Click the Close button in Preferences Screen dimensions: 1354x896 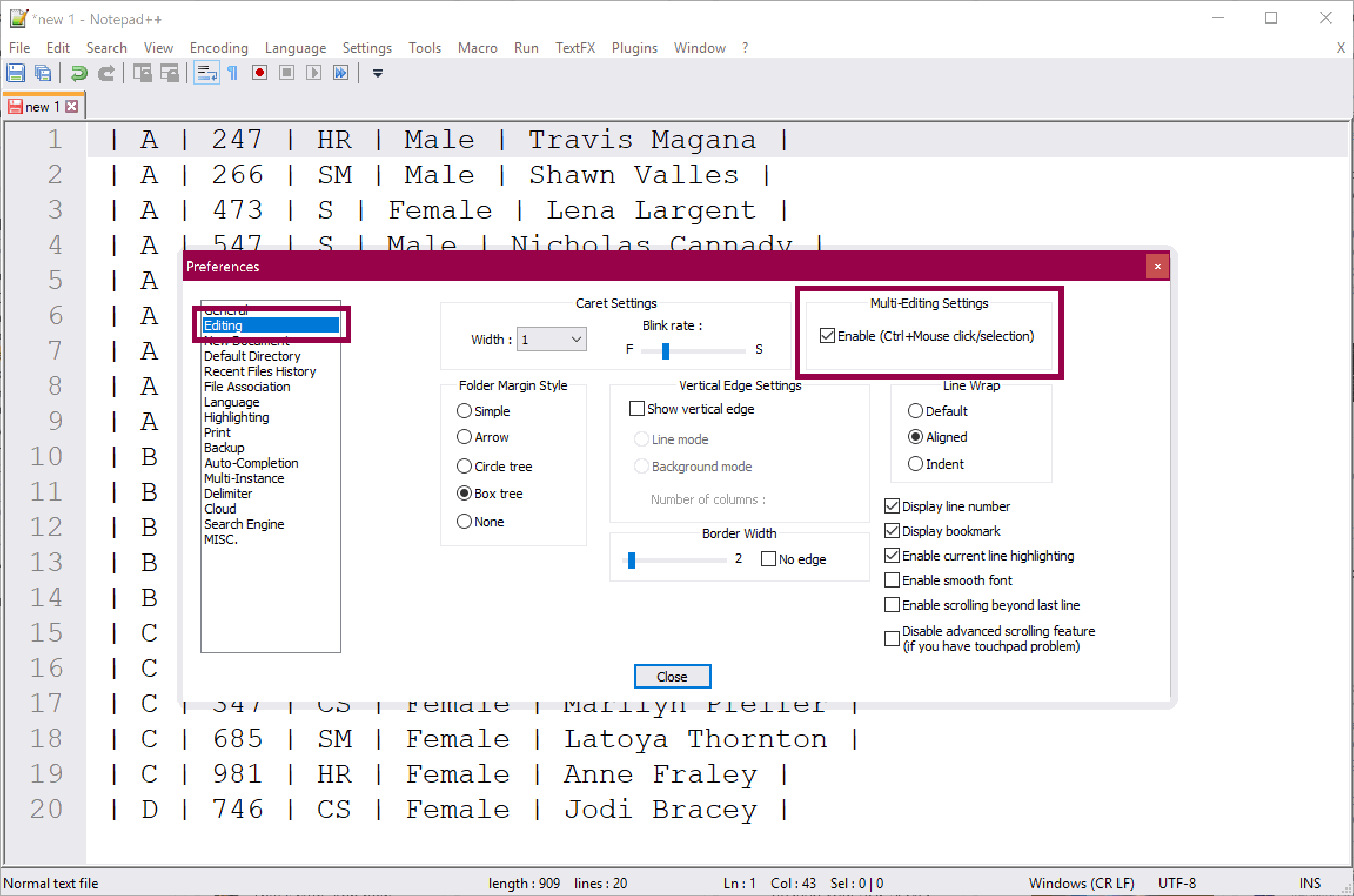point(672,677)
